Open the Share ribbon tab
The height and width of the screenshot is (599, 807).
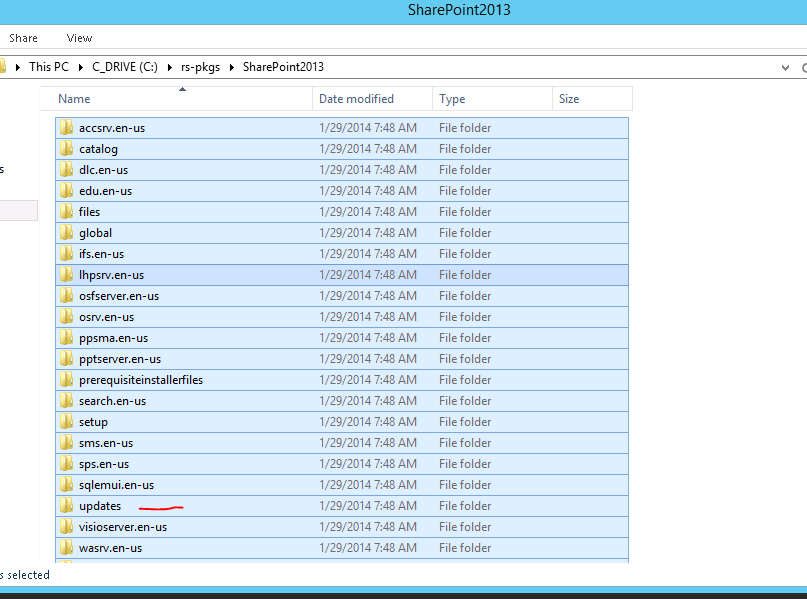tap(23, 38)
